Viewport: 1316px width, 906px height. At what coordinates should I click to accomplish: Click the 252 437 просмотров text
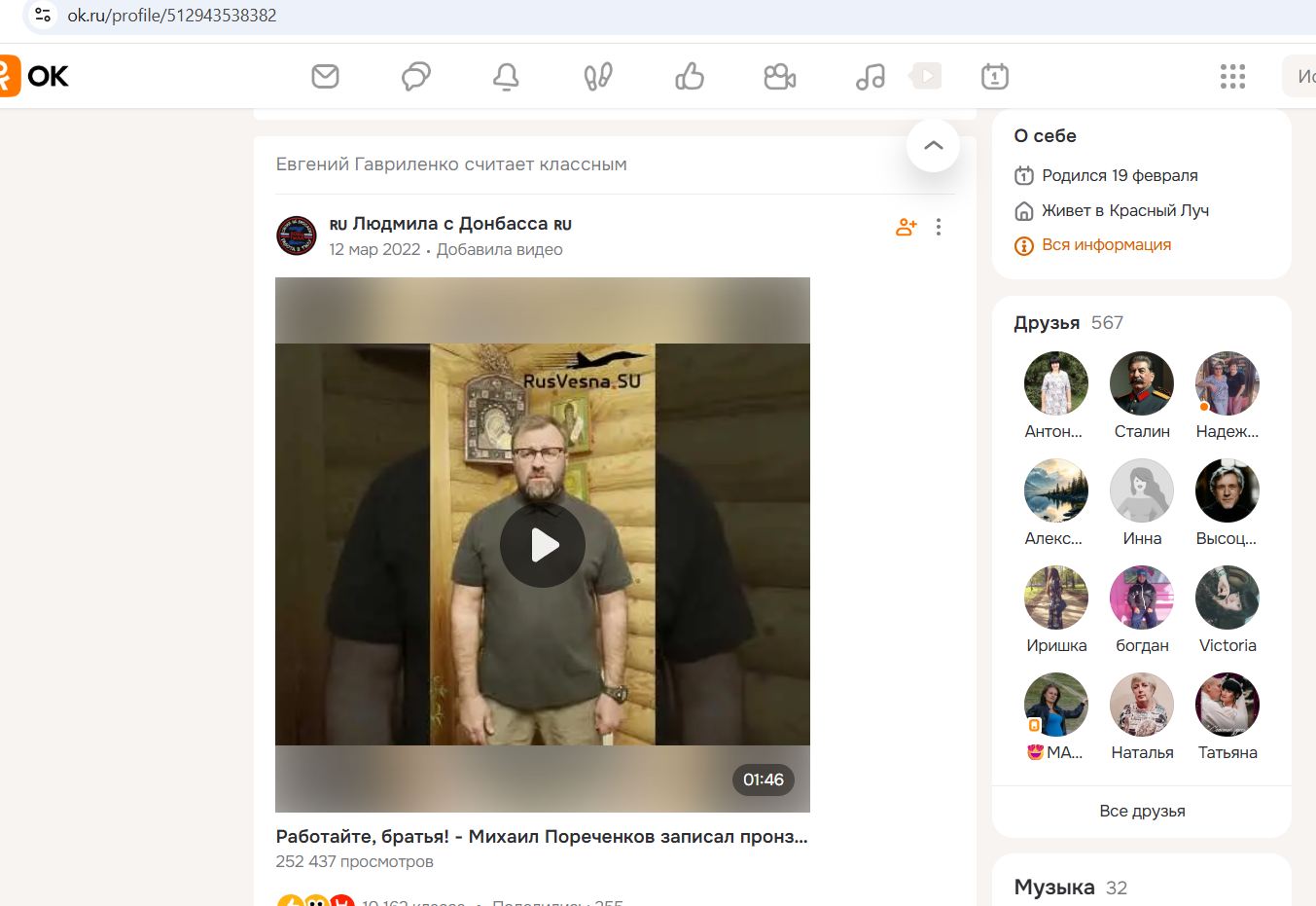pyautogui.click(x=354, y=861)
